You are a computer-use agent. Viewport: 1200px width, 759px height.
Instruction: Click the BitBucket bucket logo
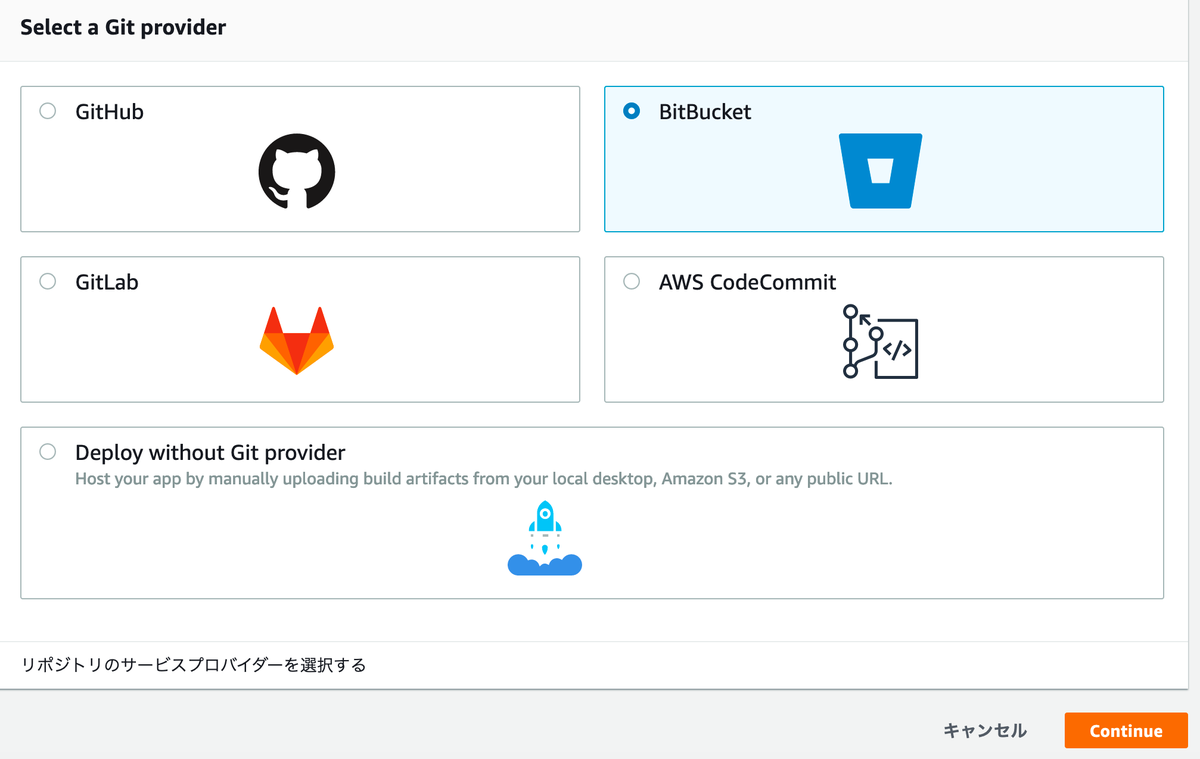point(880,171)
